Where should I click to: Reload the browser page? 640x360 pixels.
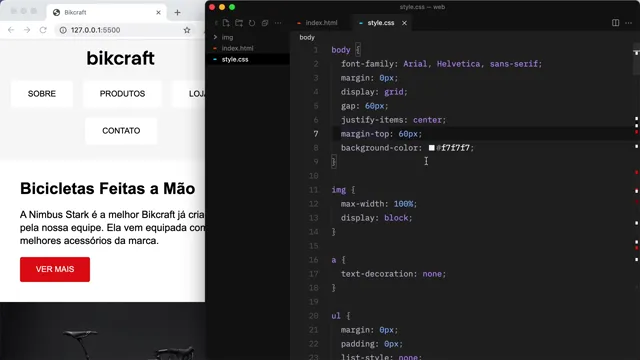[43, 30]
